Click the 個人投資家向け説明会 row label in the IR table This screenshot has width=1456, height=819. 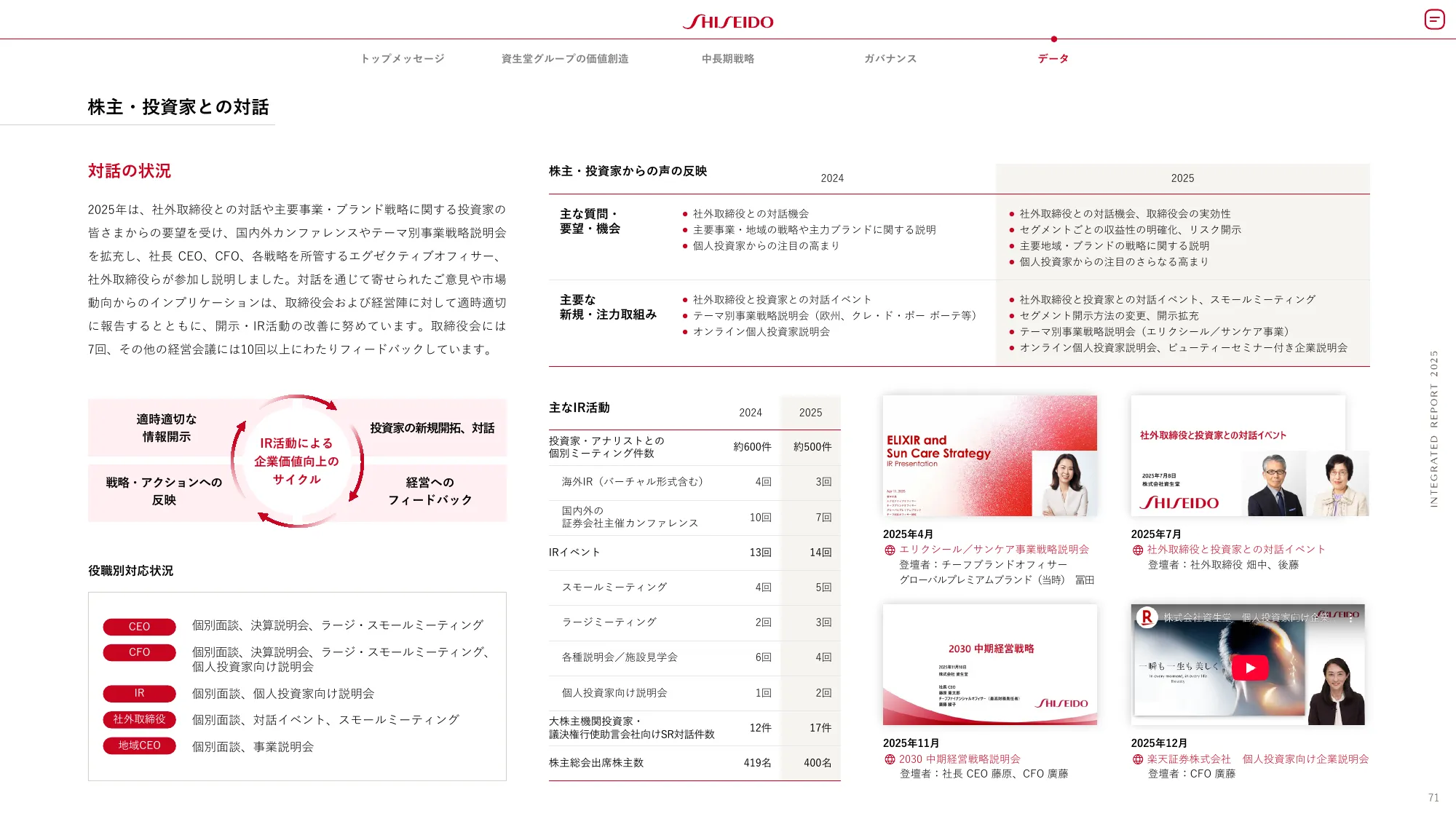coord(614,693)
